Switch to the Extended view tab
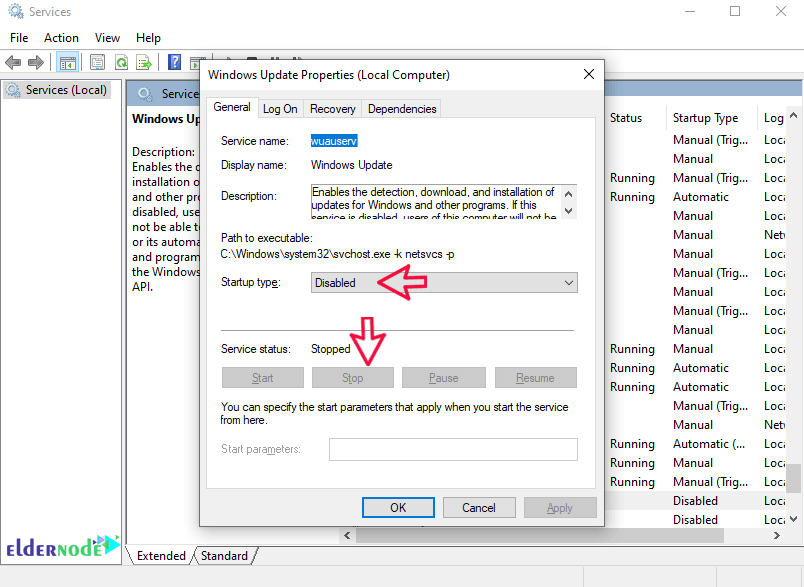 pyautogui.click(x=161, y=556)
